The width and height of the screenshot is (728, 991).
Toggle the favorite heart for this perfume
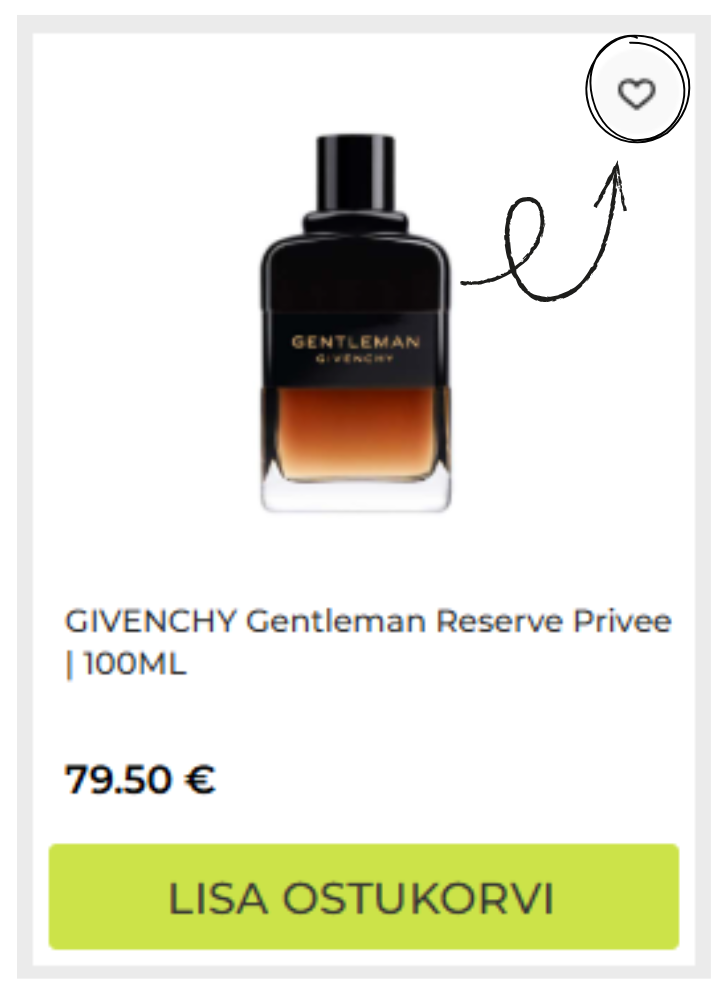(x=636, y=94)
